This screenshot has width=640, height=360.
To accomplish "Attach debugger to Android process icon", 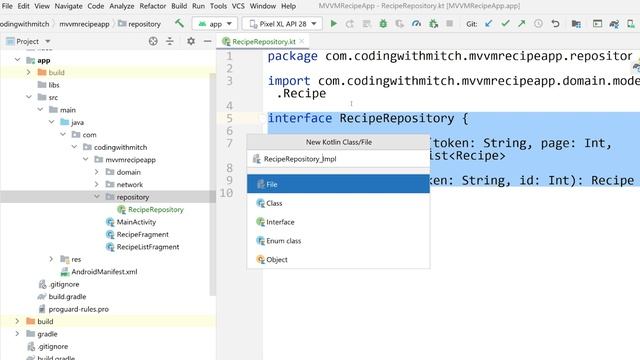I will pos(433,24).
